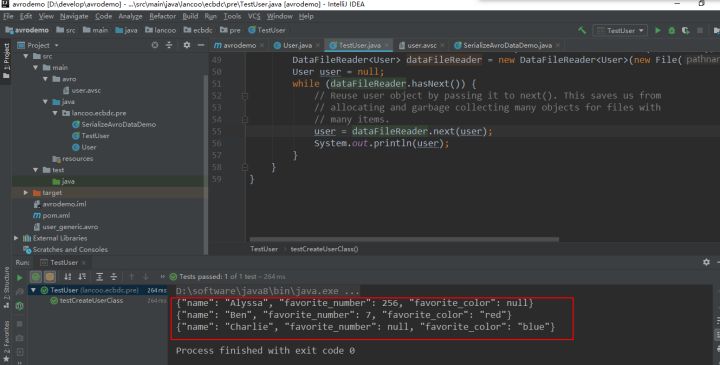Toggle show passed tests in Run panel
Viewport: 720px width, 365px height.
tap(36, 276)
